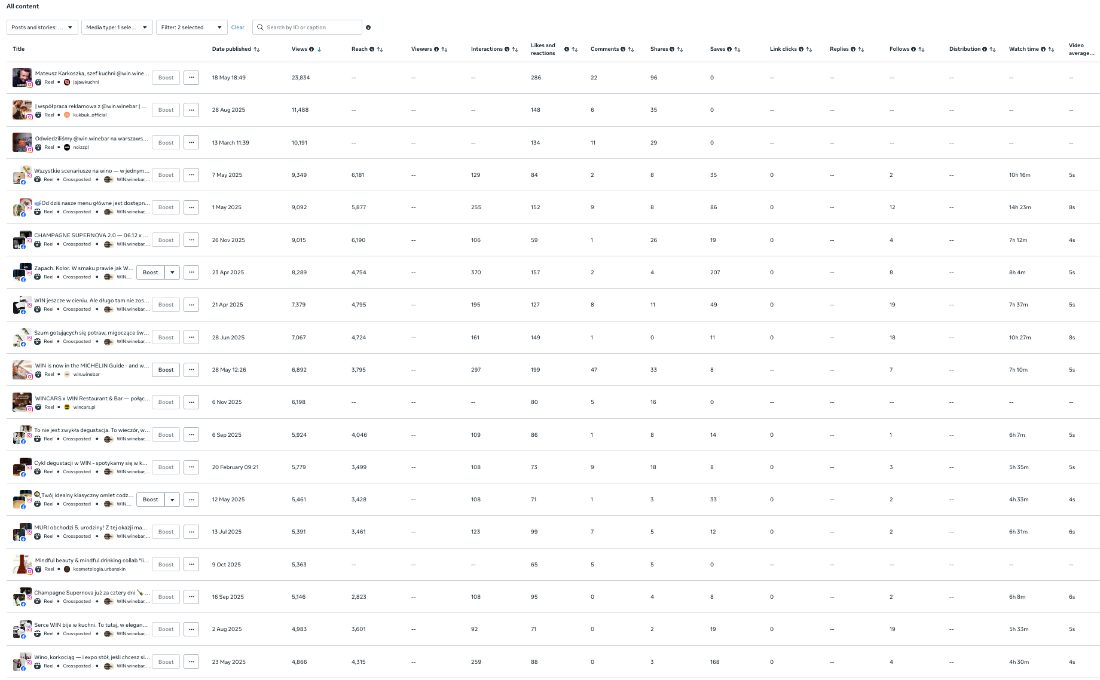
Task: Click Boost button for Mateusz Karkoszka reel
Action: point(166,77)
